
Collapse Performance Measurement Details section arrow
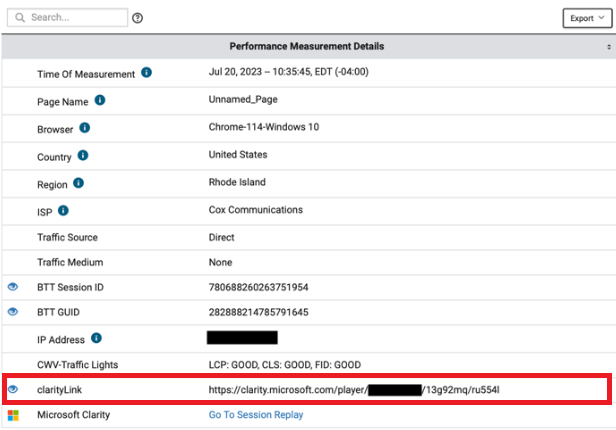pyautogui.click(x=609, y=47)
